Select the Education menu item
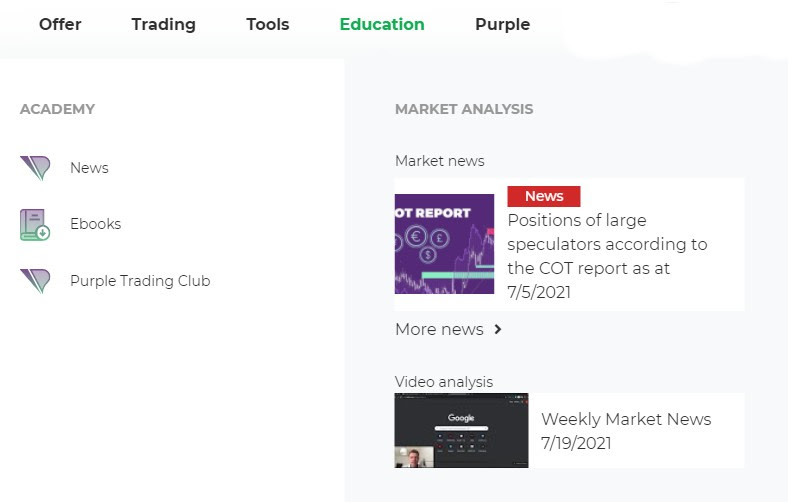Viewport: 788px width, 502px height. pyautogui.click(x=382, y=24)
